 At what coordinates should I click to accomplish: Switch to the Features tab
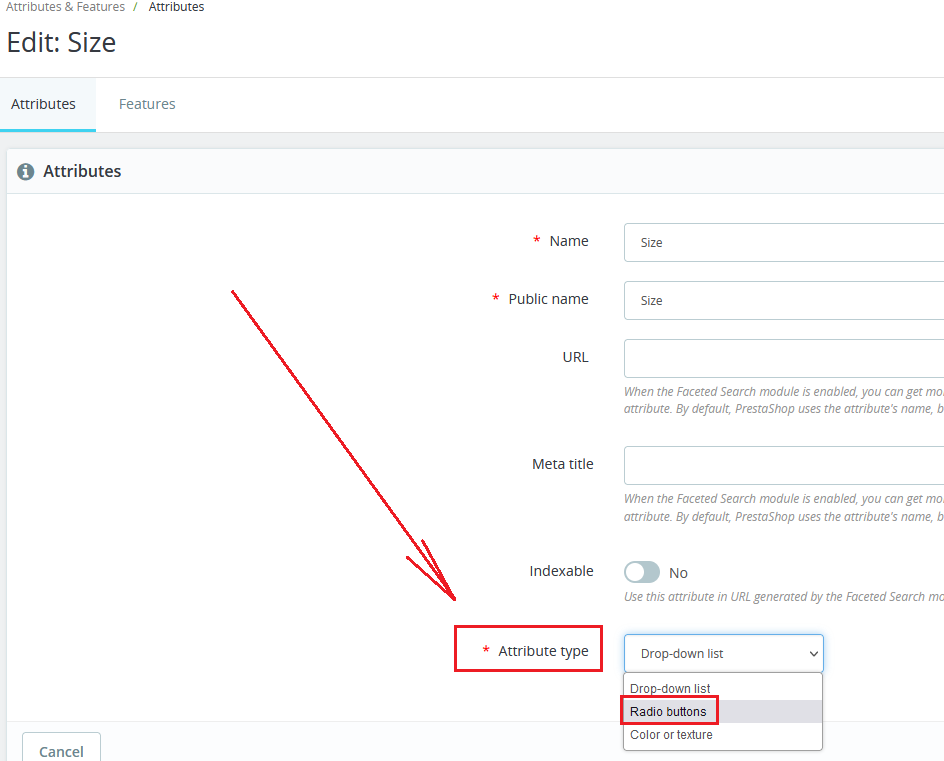147,104
